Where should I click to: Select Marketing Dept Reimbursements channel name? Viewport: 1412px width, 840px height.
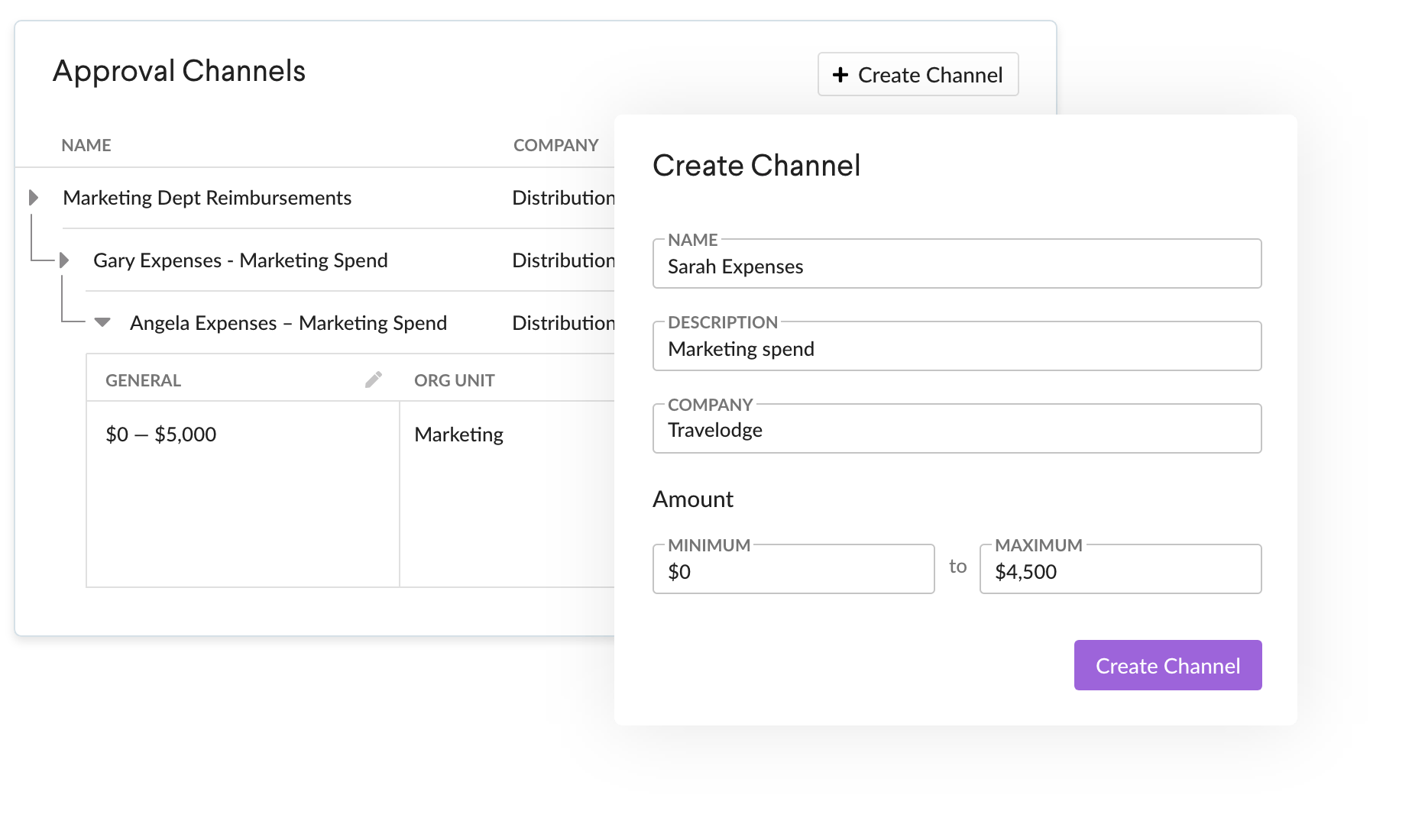(207, 198)
